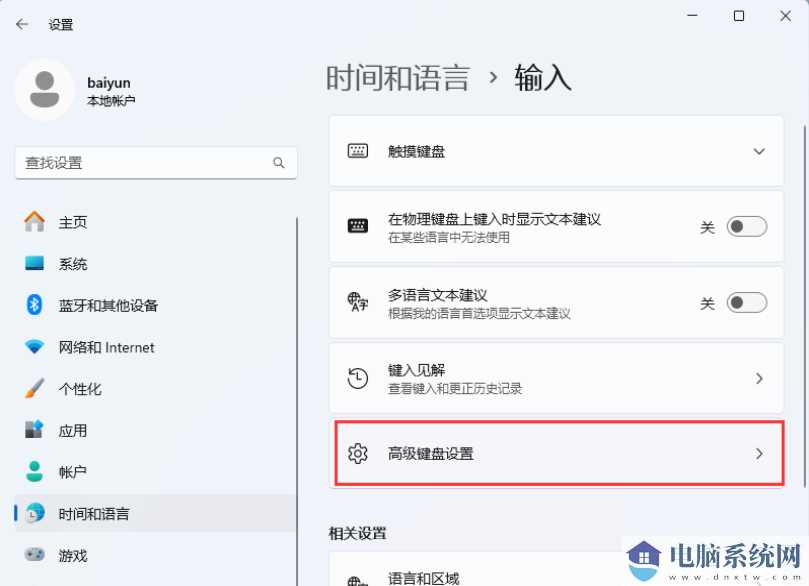Select the baiyun user avatar
The height and width of the screenshot is (586, 809).
[x=45, y=89]
